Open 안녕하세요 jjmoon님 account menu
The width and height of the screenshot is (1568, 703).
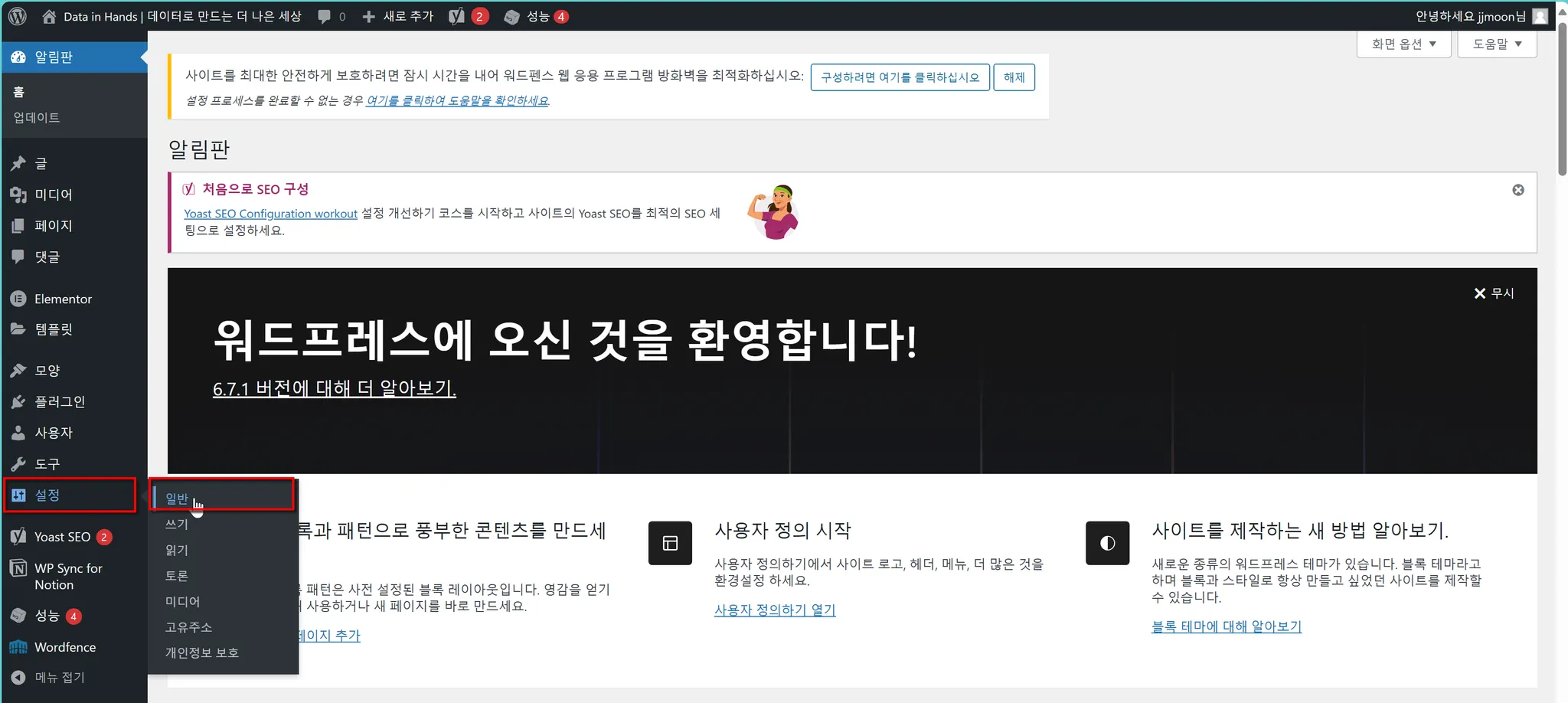point(1481,16)
